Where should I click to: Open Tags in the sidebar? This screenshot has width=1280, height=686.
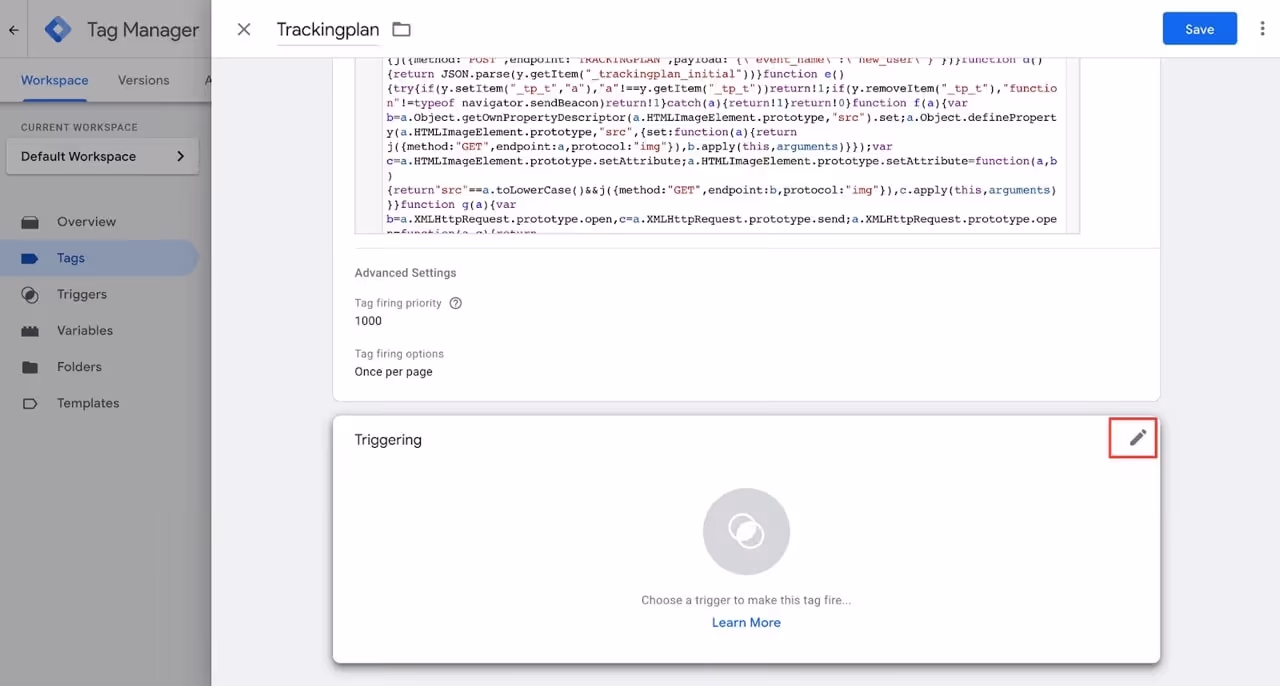(100, 258)
